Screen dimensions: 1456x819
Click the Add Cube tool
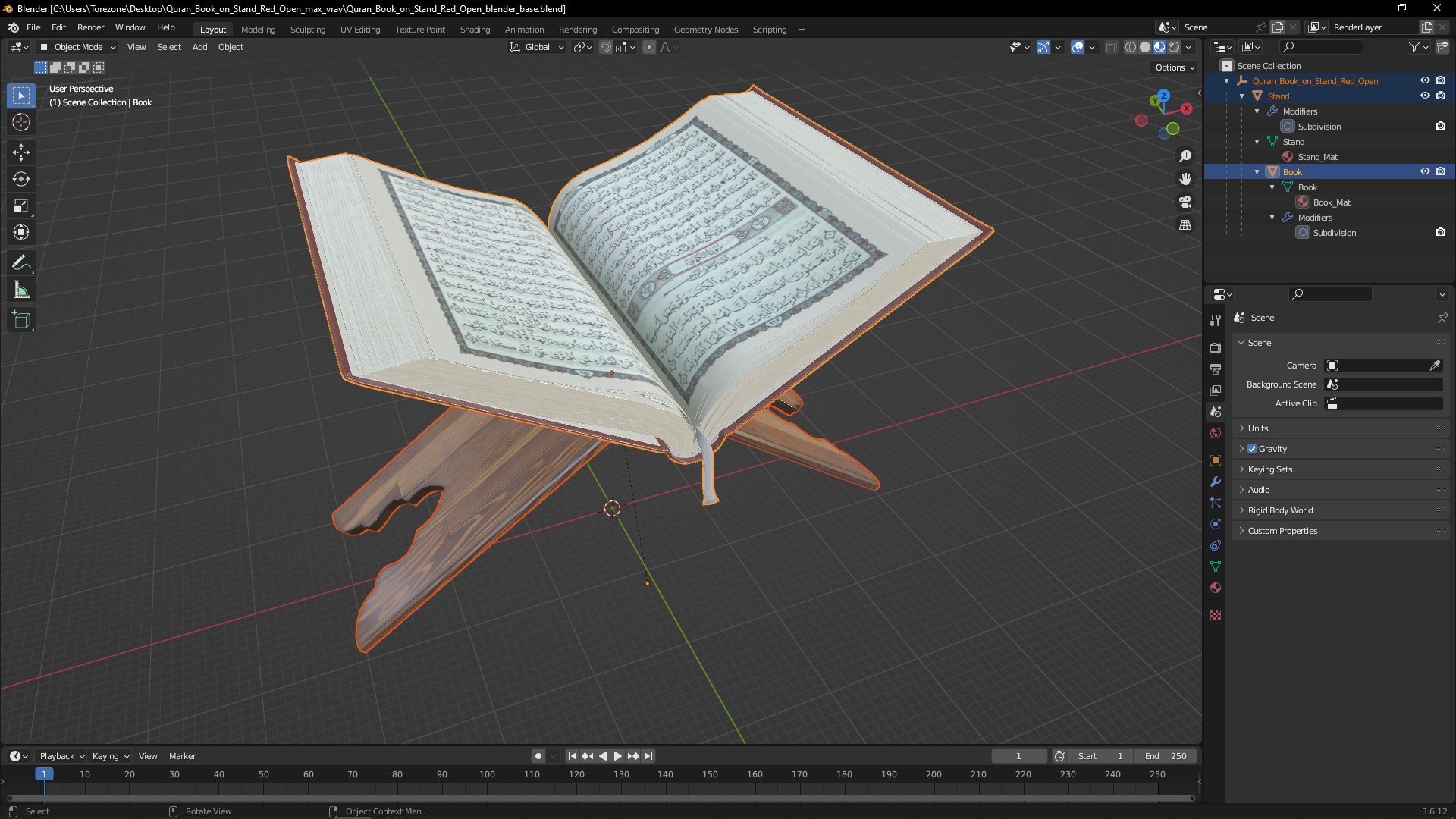21,320
